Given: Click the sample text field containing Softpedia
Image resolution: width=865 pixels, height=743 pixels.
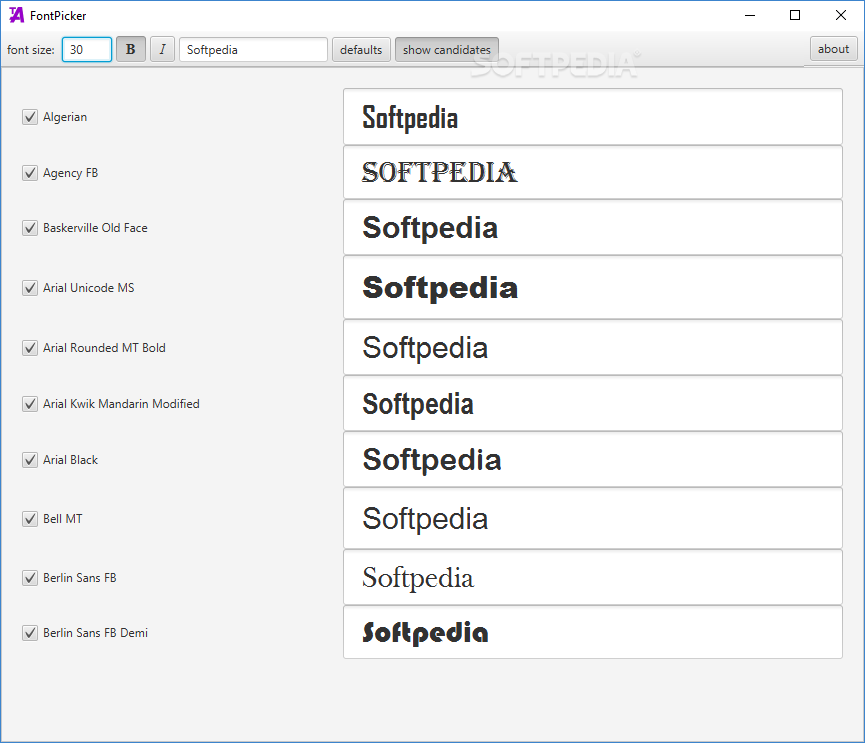Looking at the screenshot, I should point(253,49).
